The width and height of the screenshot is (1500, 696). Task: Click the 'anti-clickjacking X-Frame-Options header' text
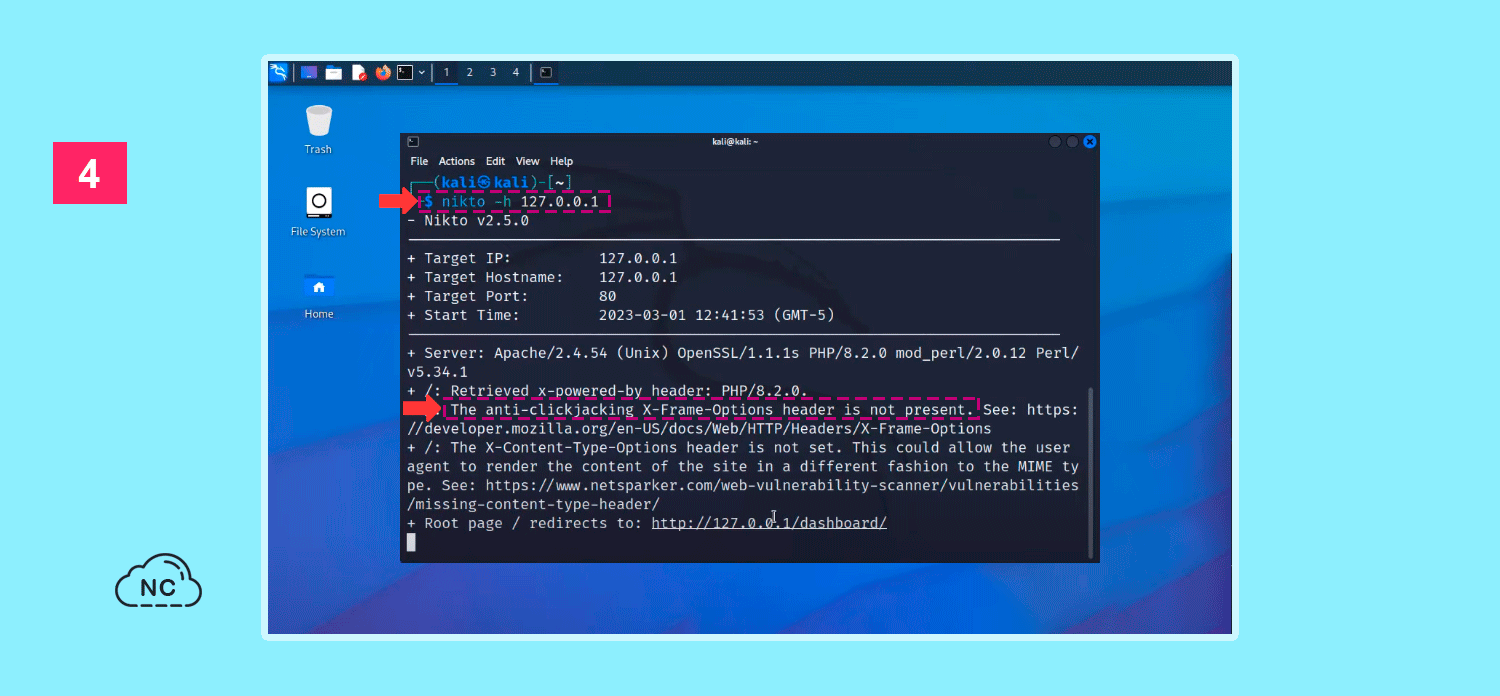pyautogui.click(x=710, y=410)
